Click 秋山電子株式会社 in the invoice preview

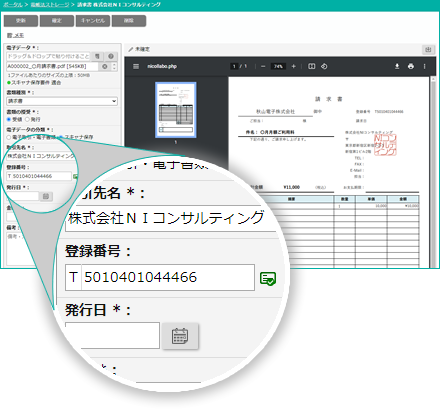[275, 111]
